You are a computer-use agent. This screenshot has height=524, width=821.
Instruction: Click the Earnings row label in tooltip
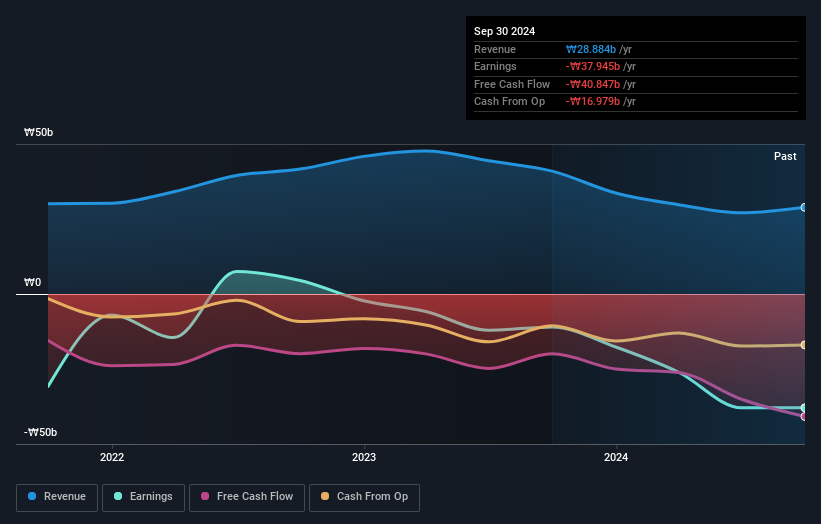(495, 66)
